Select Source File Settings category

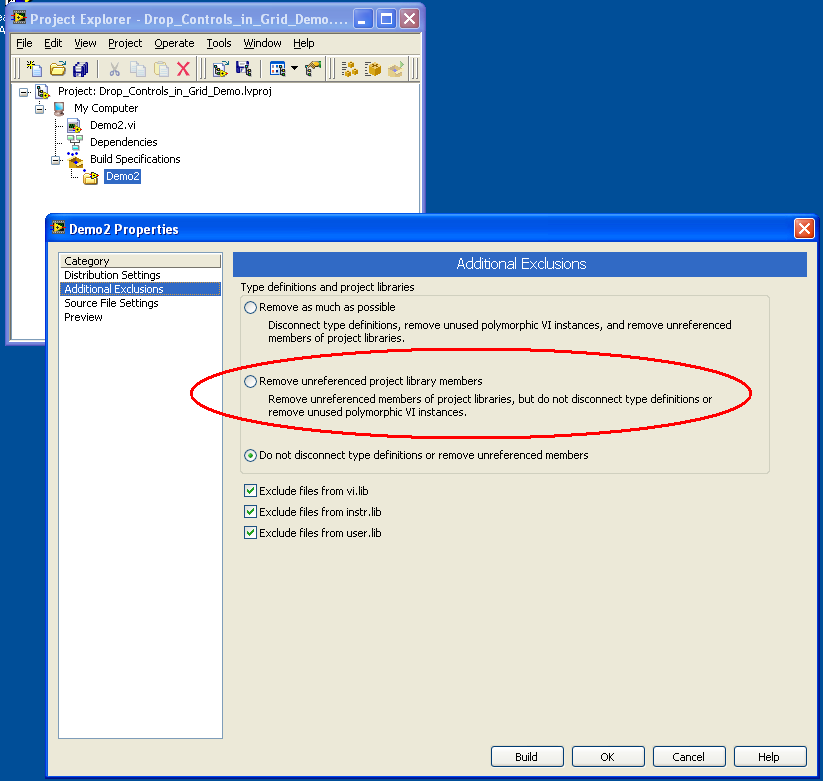click(x=140, y=303)
